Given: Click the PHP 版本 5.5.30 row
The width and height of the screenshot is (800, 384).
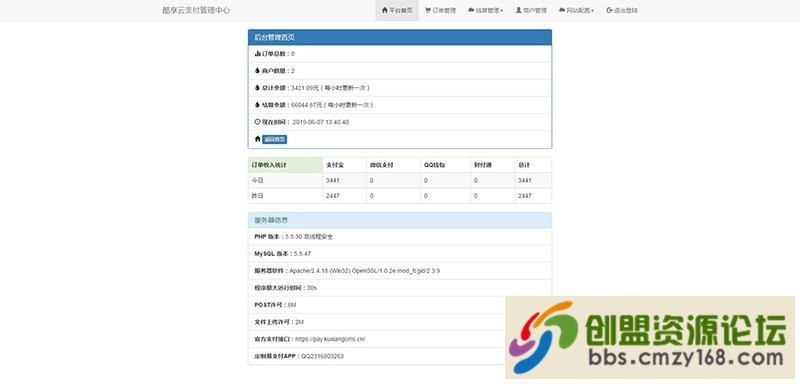Looking at the screenshot, I should point(400,237).
